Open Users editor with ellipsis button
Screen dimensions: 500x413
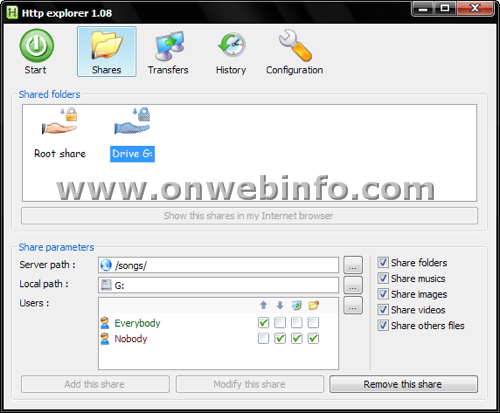tap(353, 305)
